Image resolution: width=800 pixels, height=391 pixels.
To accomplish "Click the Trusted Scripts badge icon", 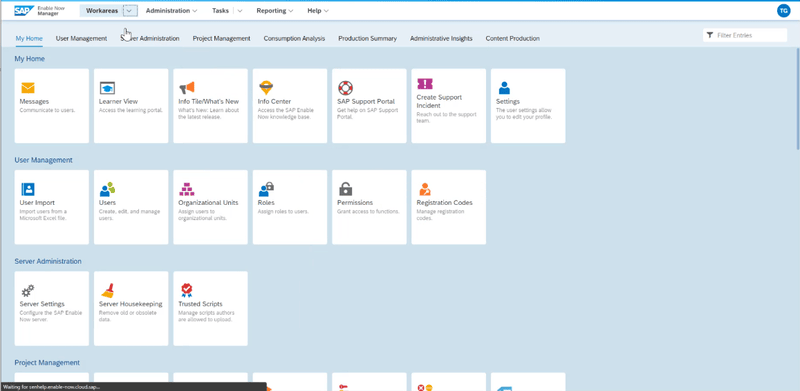I will click(187, 290).
